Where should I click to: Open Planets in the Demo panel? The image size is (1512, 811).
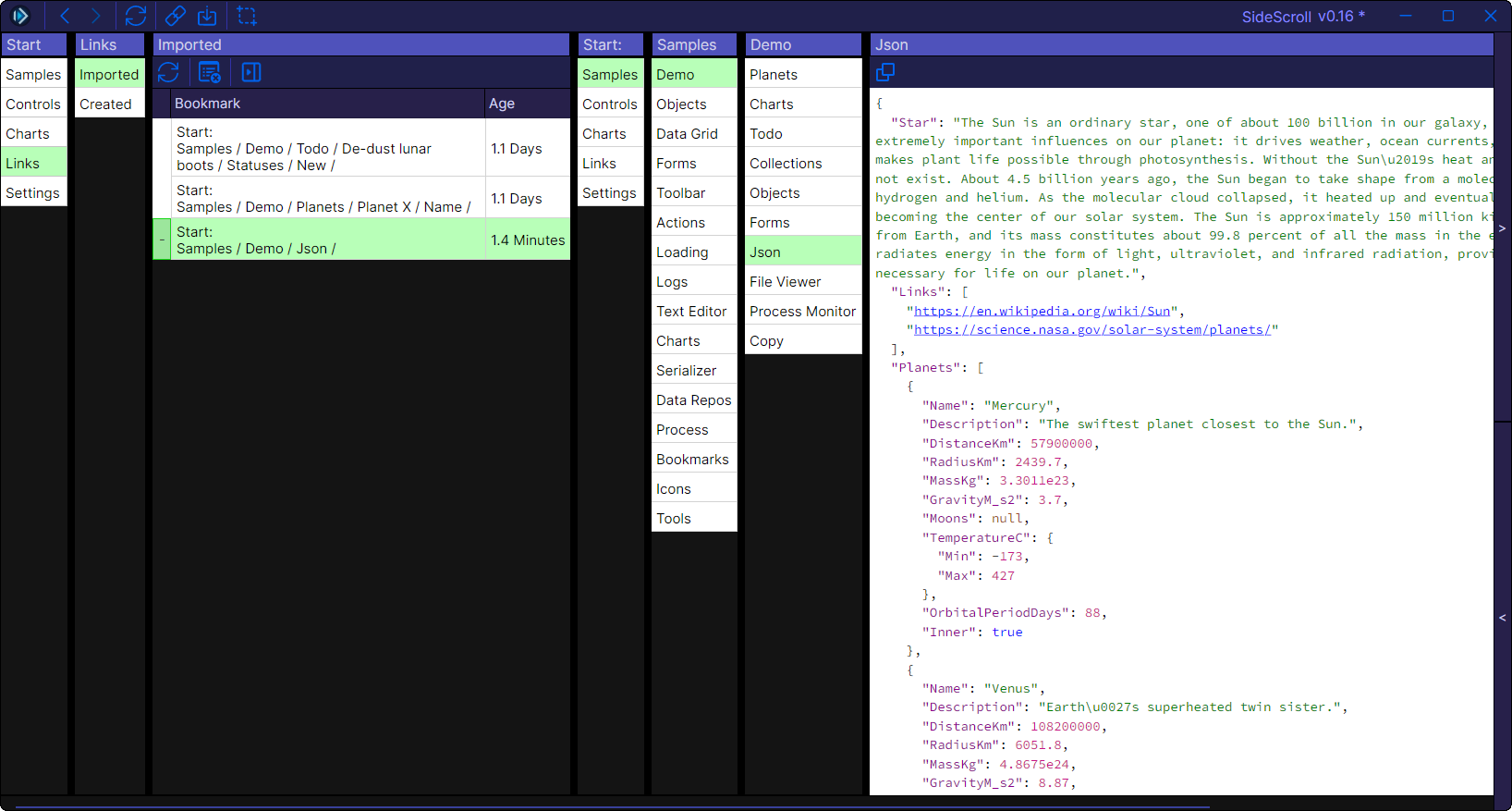pos(803,75)
